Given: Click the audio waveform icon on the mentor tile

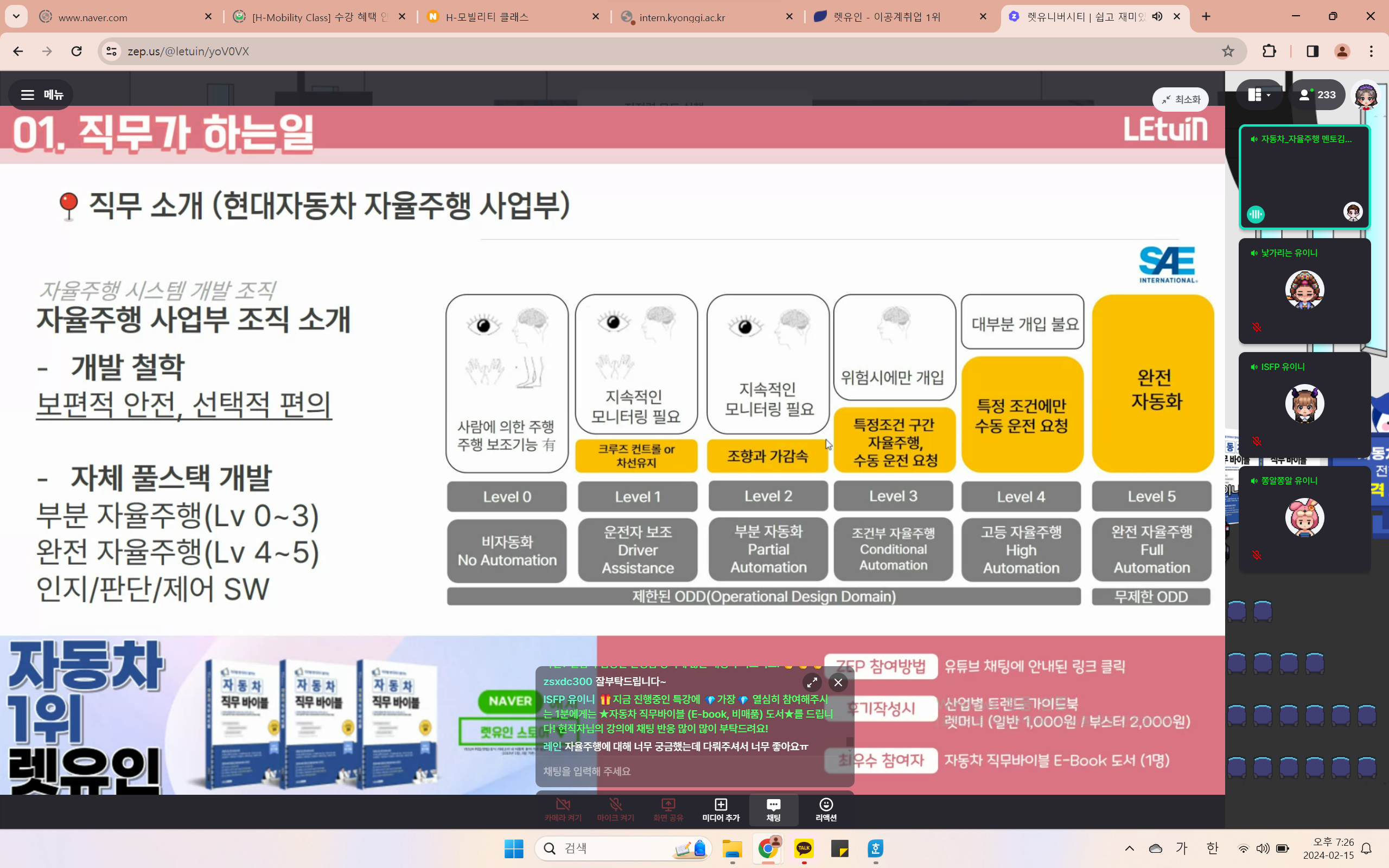Looking at the screenshot, I should (x=1256, y=214).
